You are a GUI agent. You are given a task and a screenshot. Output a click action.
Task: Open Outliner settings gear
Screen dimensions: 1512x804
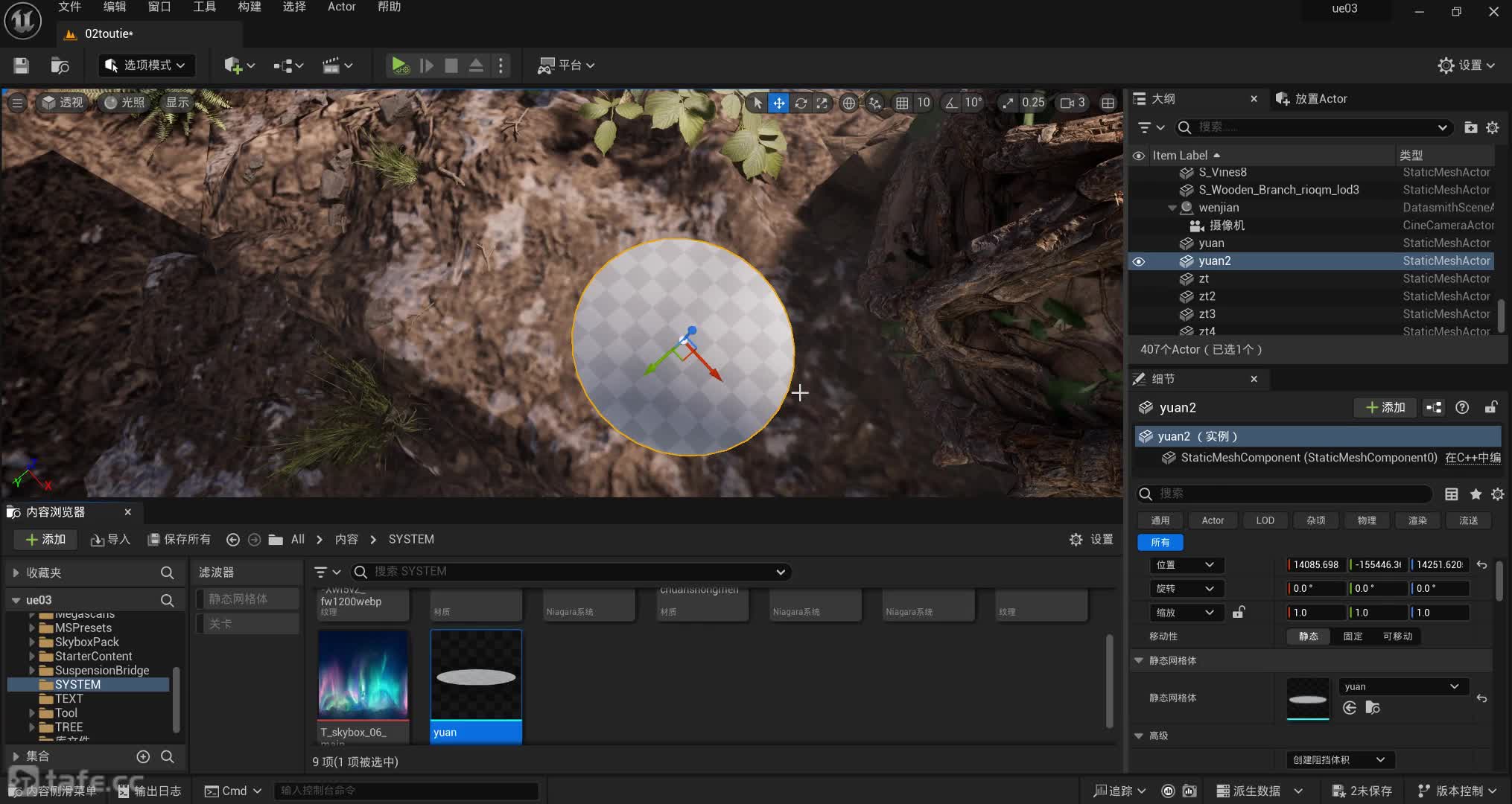(1493, 127)
